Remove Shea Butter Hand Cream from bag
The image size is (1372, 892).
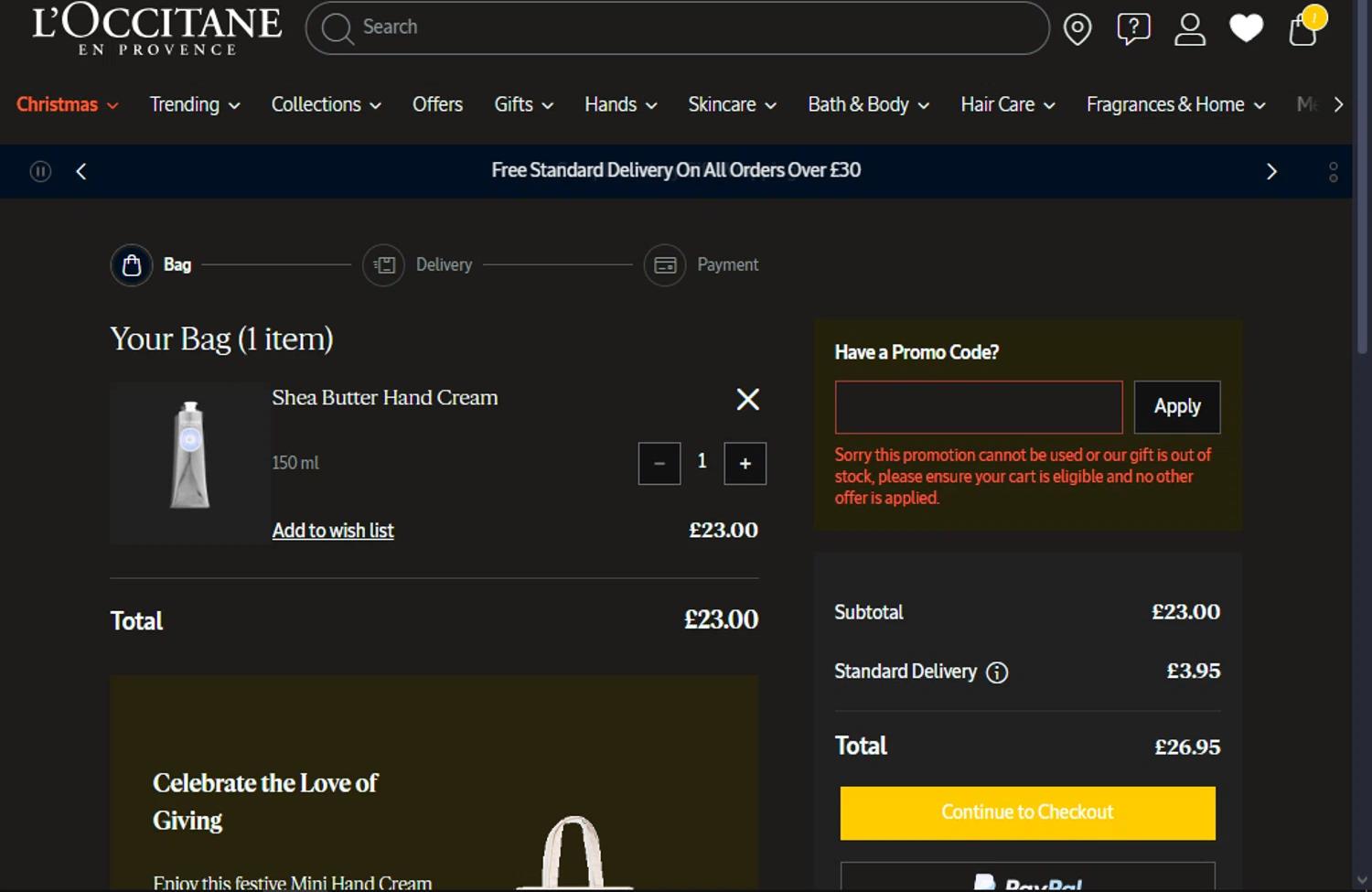747,399
